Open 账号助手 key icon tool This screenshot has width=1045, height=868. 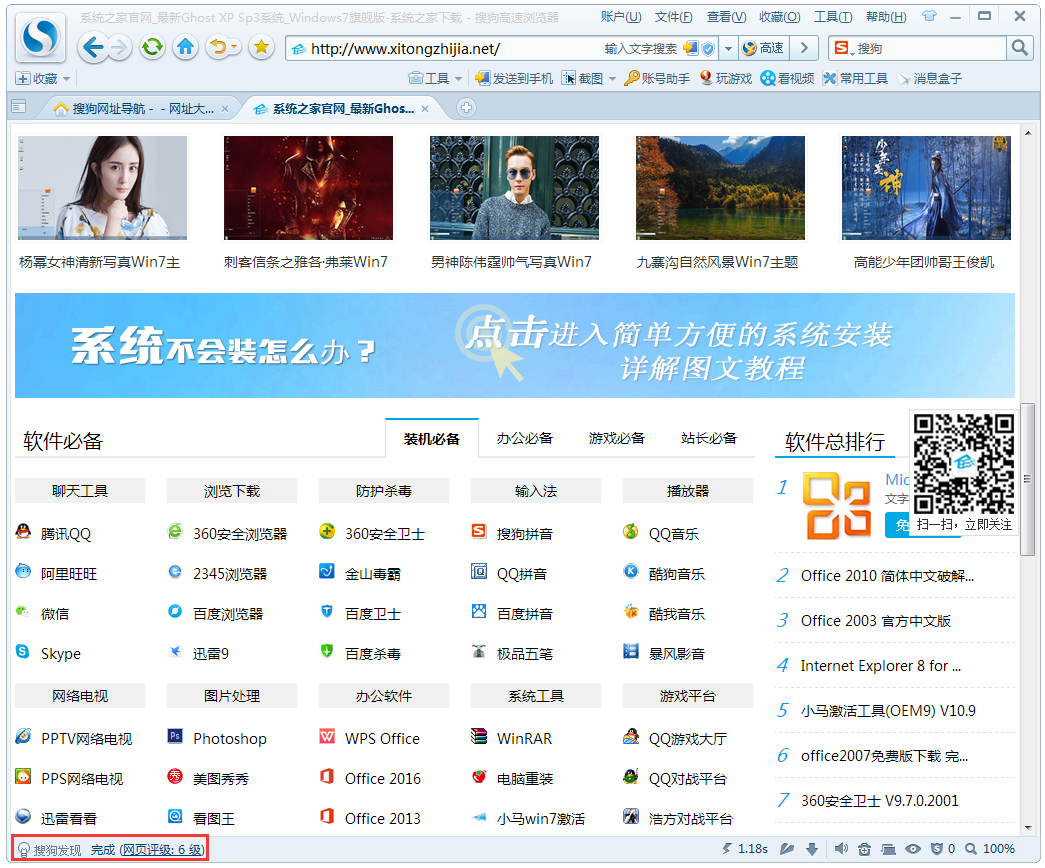click(x=657, y=79)
